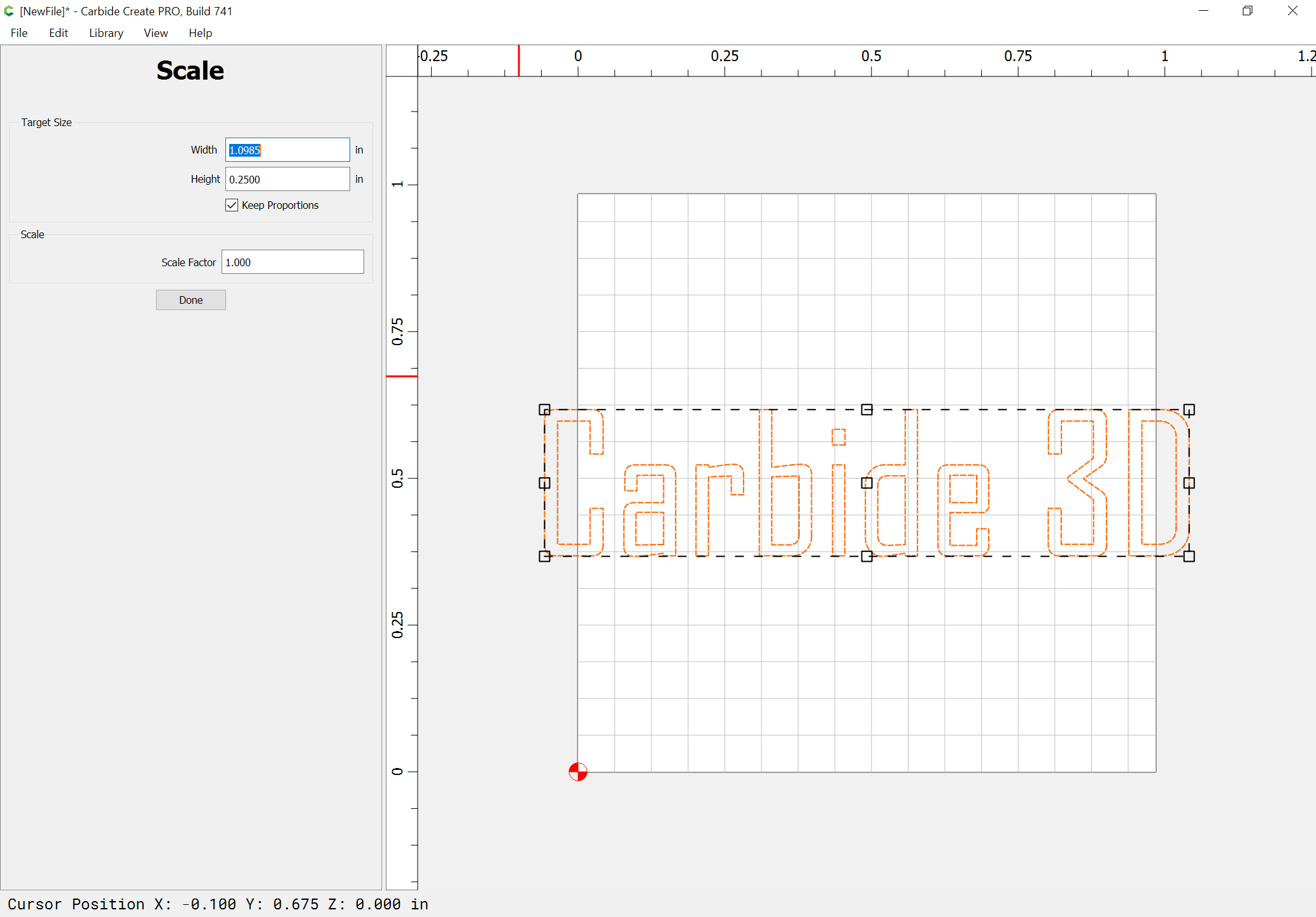Open the Help menu
The height and width of the screenshot is (917, 1316).
[x=200, y=33]
